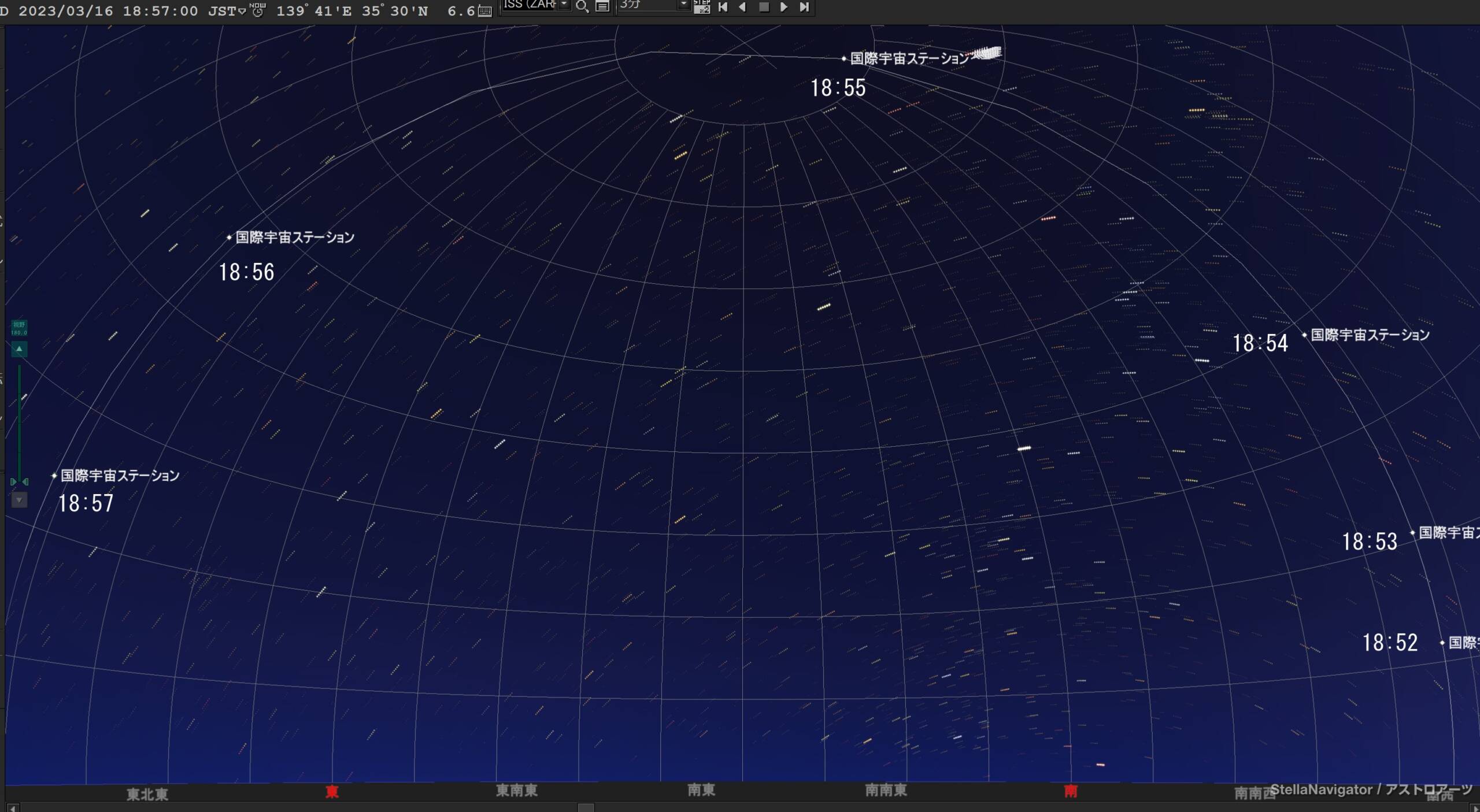Image resolution: width=1480 pixels, height=812 pixels.
Task: Click the horizontal scrollbar thumb
Action: point(586,807)
